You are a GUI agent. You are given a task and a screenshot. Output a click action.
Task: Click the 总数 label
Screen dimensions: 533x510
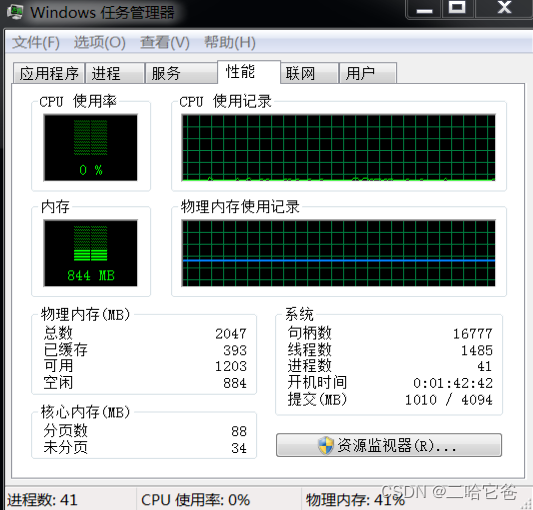[x=58, y=333]
